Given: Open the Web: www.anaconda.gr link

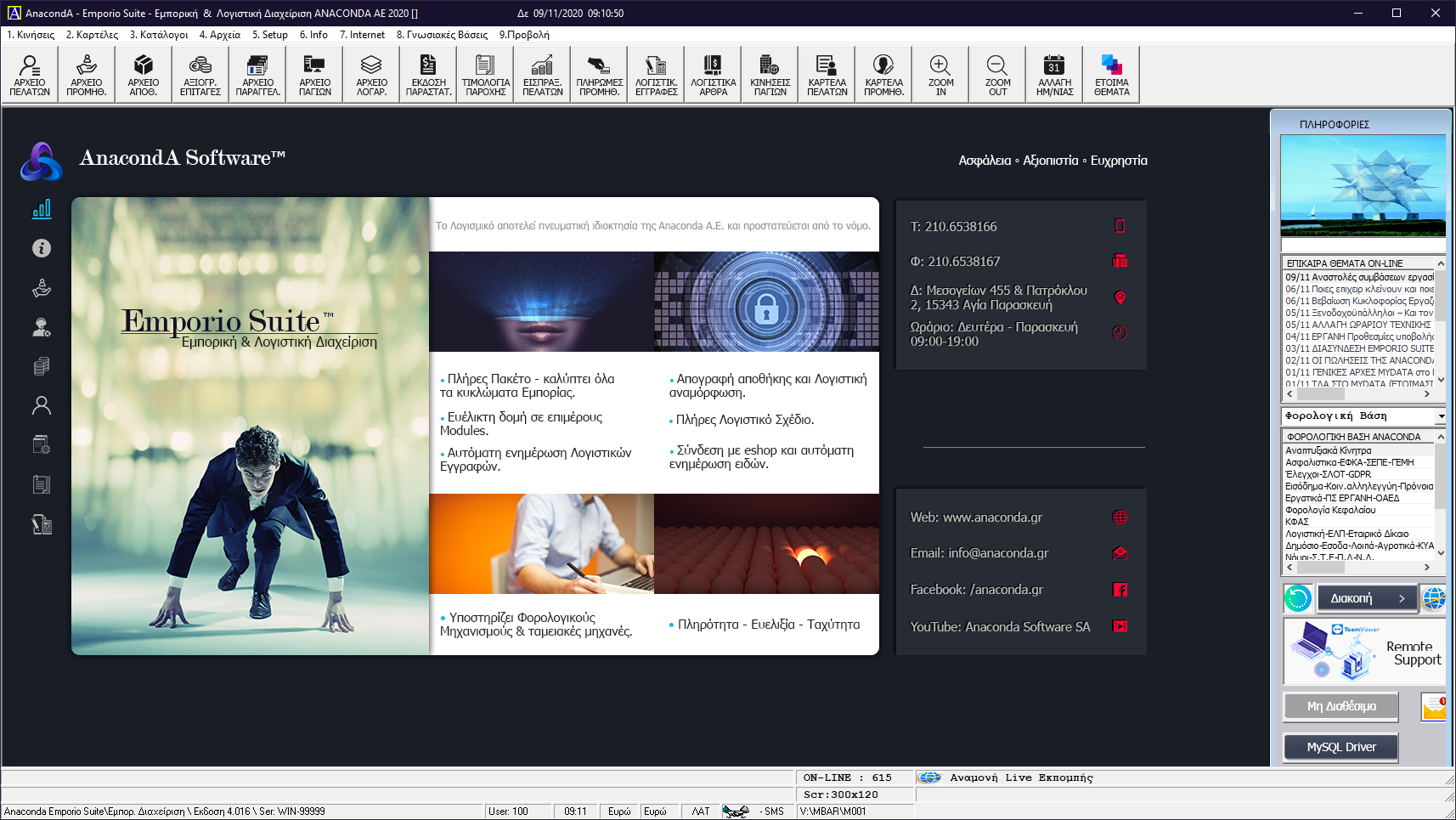Looking at the screenshot, I should [x=976, y=517].
